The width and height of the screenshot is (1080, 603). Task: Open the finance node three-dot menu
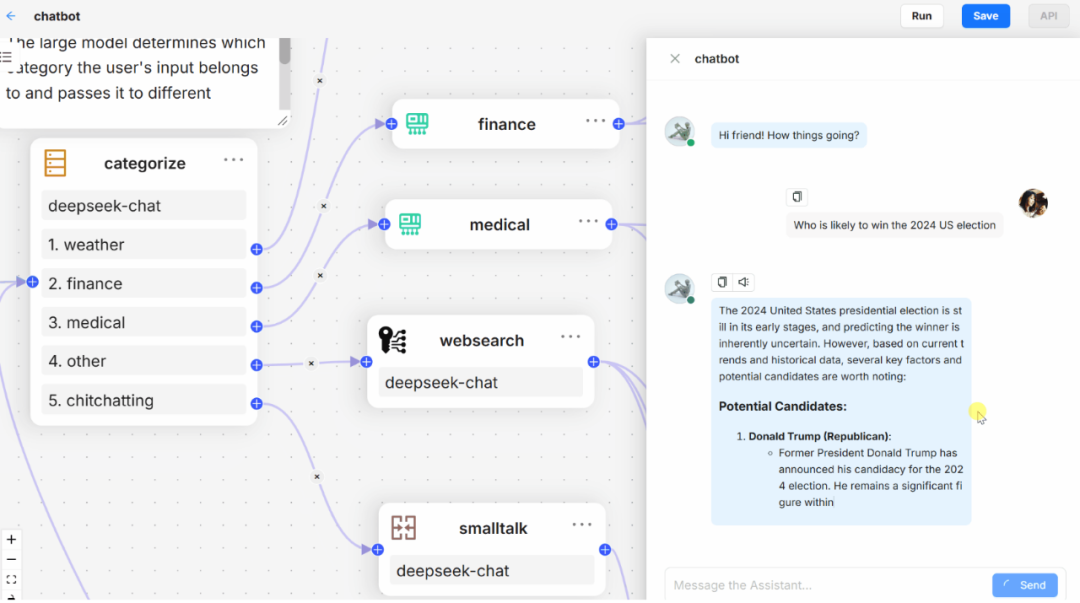point(595,121)
